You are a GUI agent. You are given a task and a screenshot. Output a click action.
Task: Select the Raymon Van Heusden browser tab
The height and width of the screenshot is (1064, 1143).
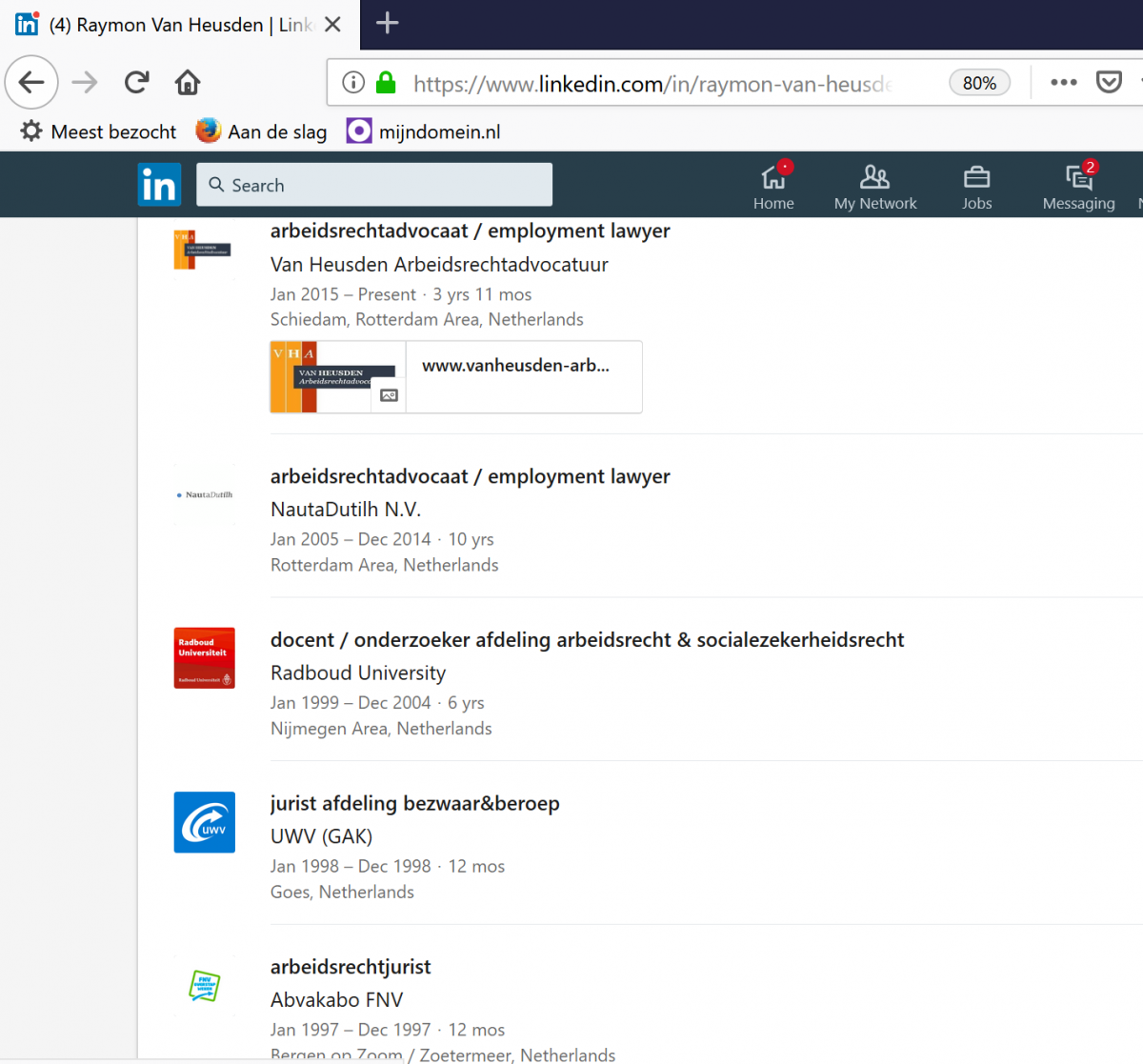pos(171,25)
